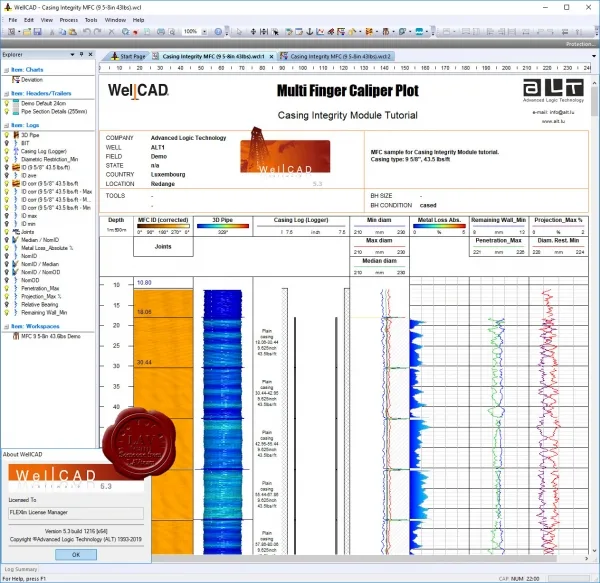Screen dimensions: 600x583
Task: Close the Explorer panel
Action: (90, 55)
